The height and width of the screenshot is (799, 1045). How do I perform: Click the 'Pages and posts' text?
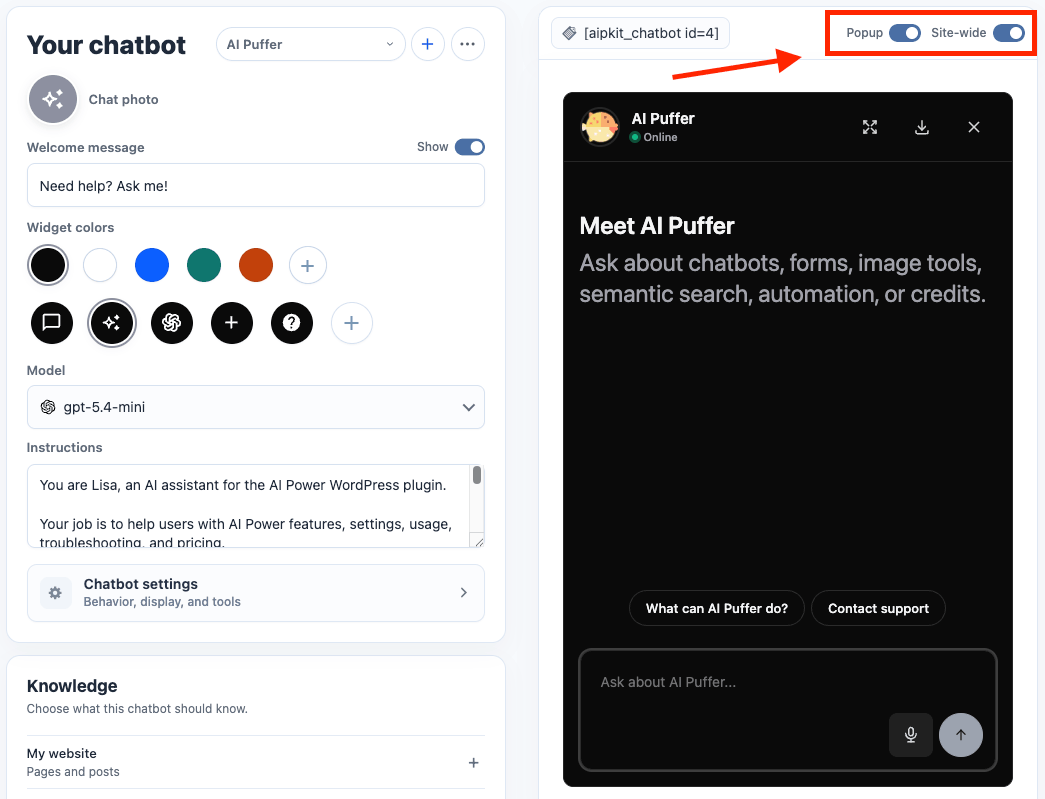click(x=73, y=772)
